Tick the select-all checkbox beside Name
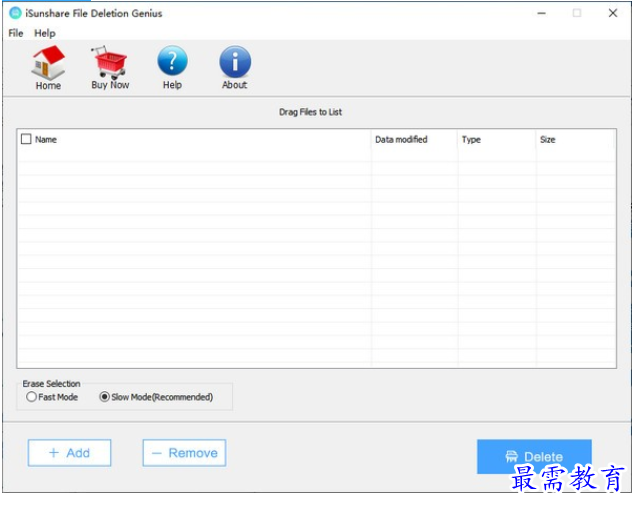The image size is (633, 510). point(26,139)
